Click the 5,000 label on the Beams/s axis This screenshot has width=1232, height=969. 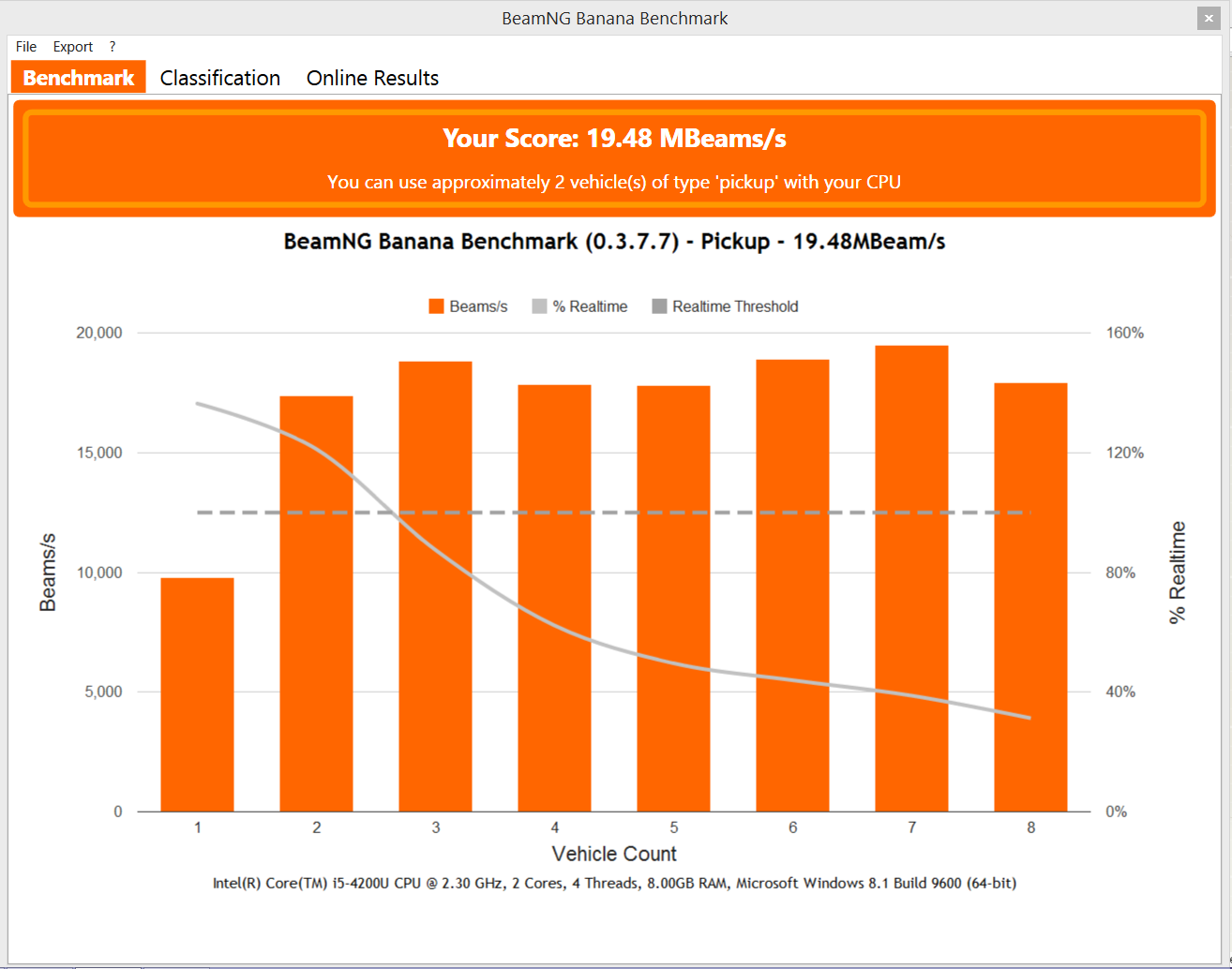pyautogui.click(x=103, y=692)
